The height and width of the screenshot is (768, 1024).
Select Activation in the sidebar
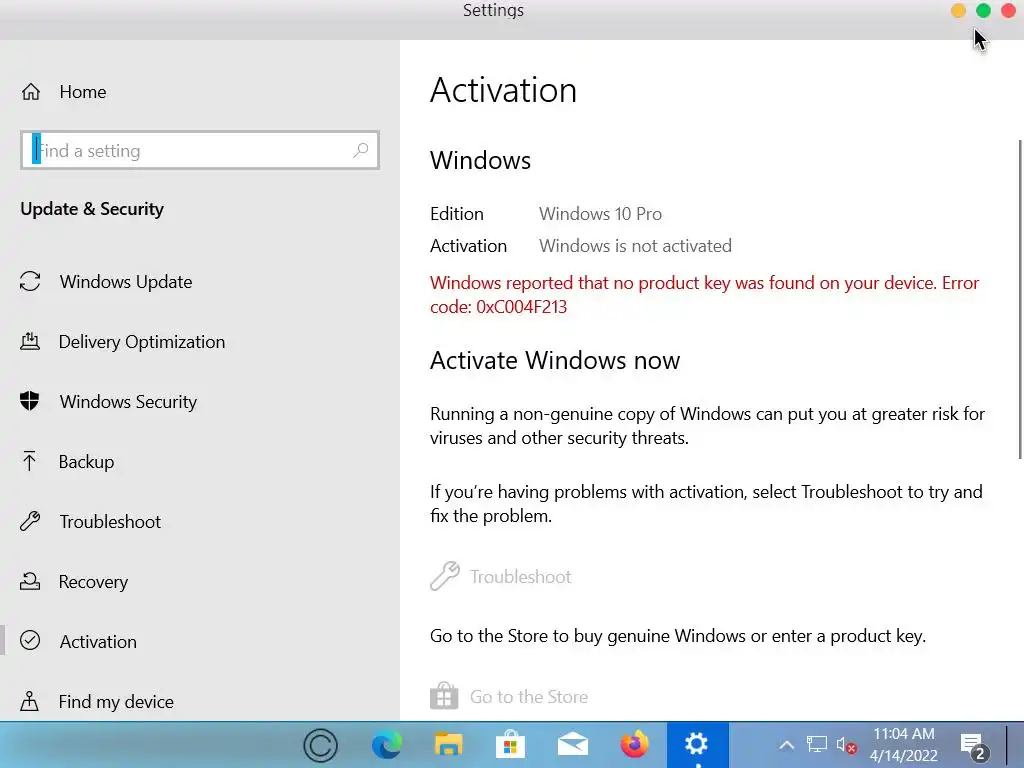200,641
